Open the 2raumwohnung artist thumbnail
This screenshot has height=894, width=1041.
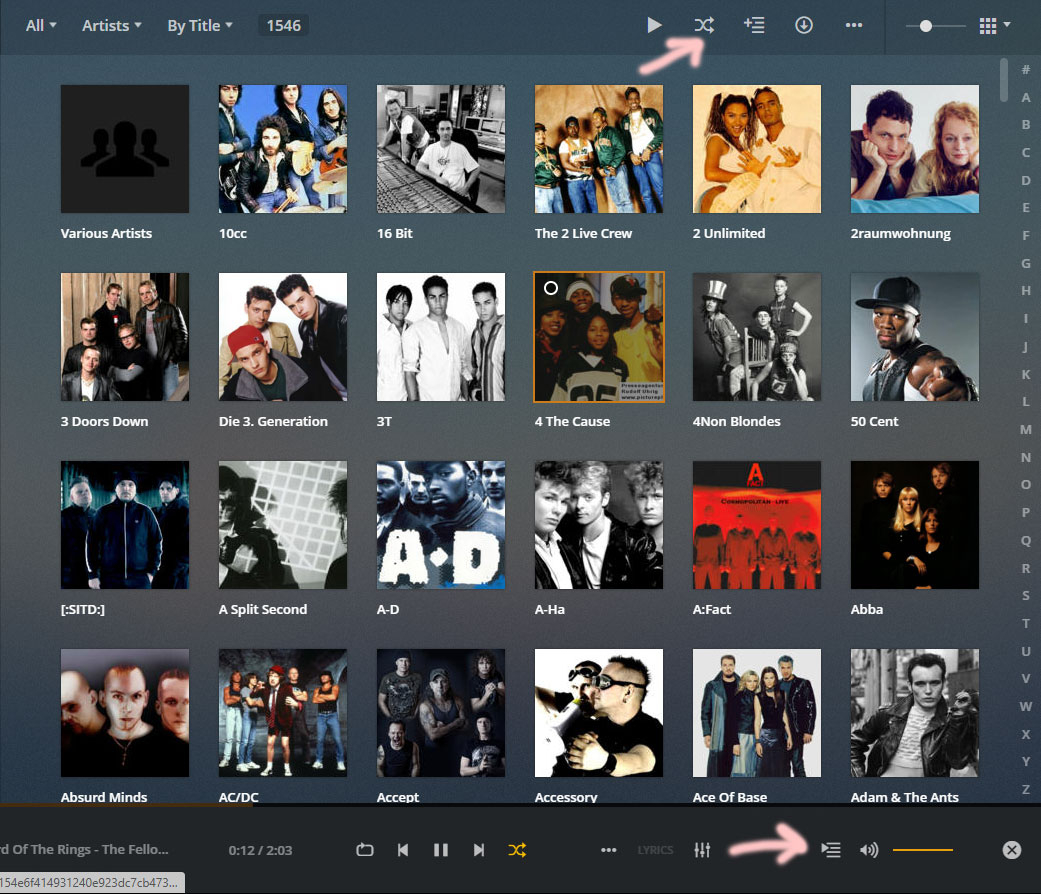click(915, 149)
